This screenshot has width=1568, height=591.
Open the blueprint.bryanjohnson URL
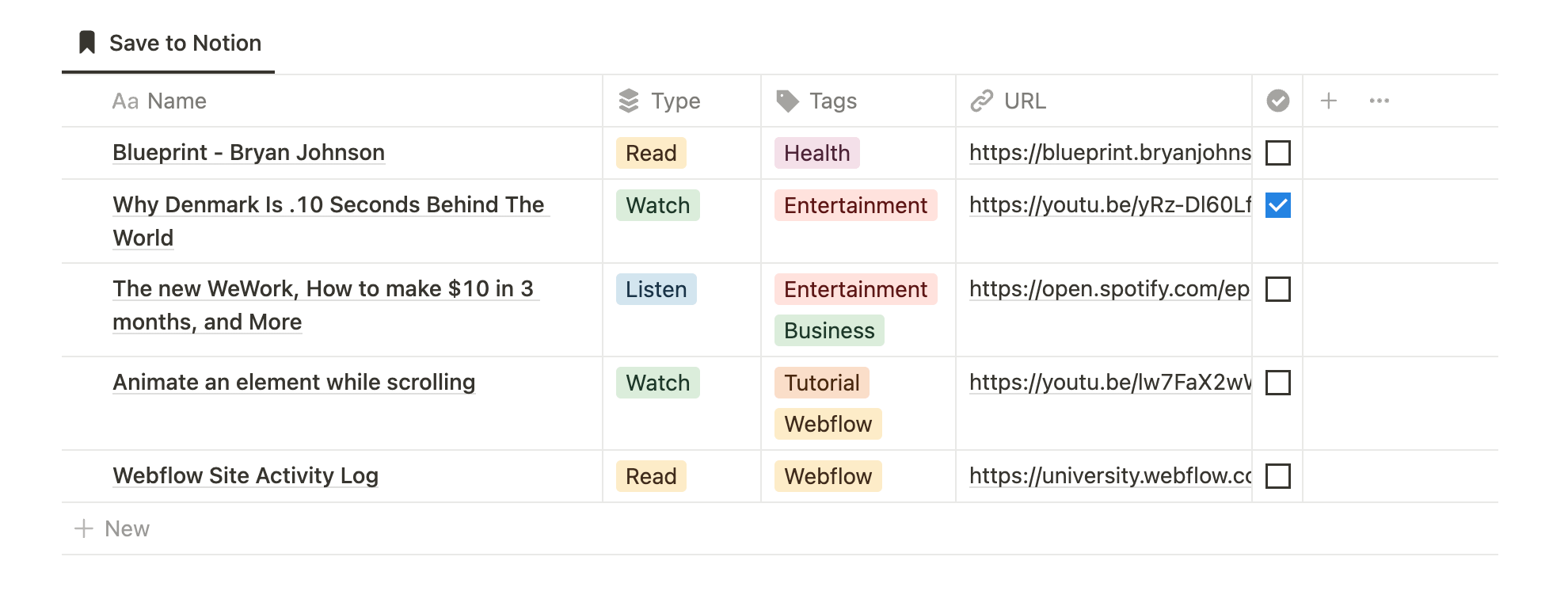coord(1110,152)
